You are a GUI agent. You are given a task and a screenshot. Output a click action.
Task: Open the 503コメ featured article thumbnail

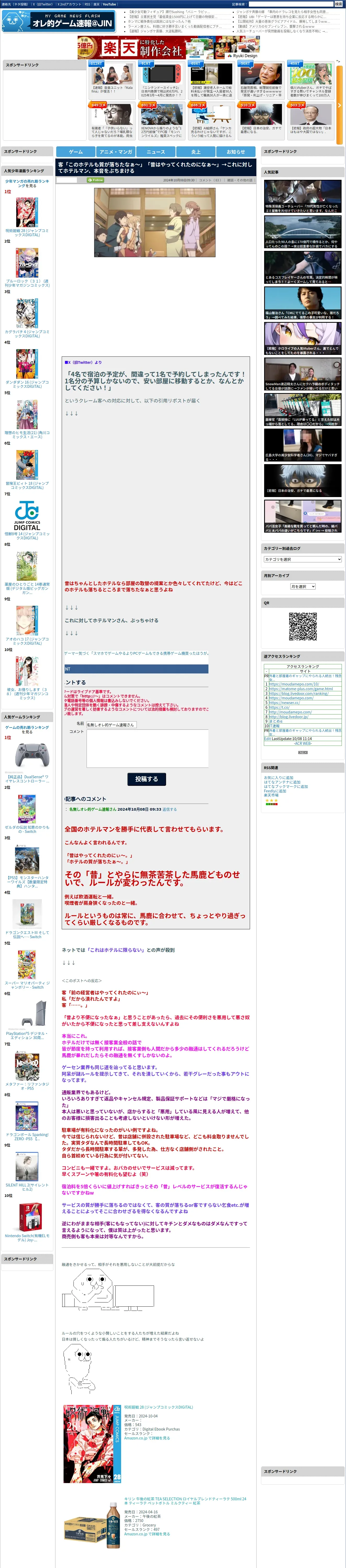click(311, 114)
